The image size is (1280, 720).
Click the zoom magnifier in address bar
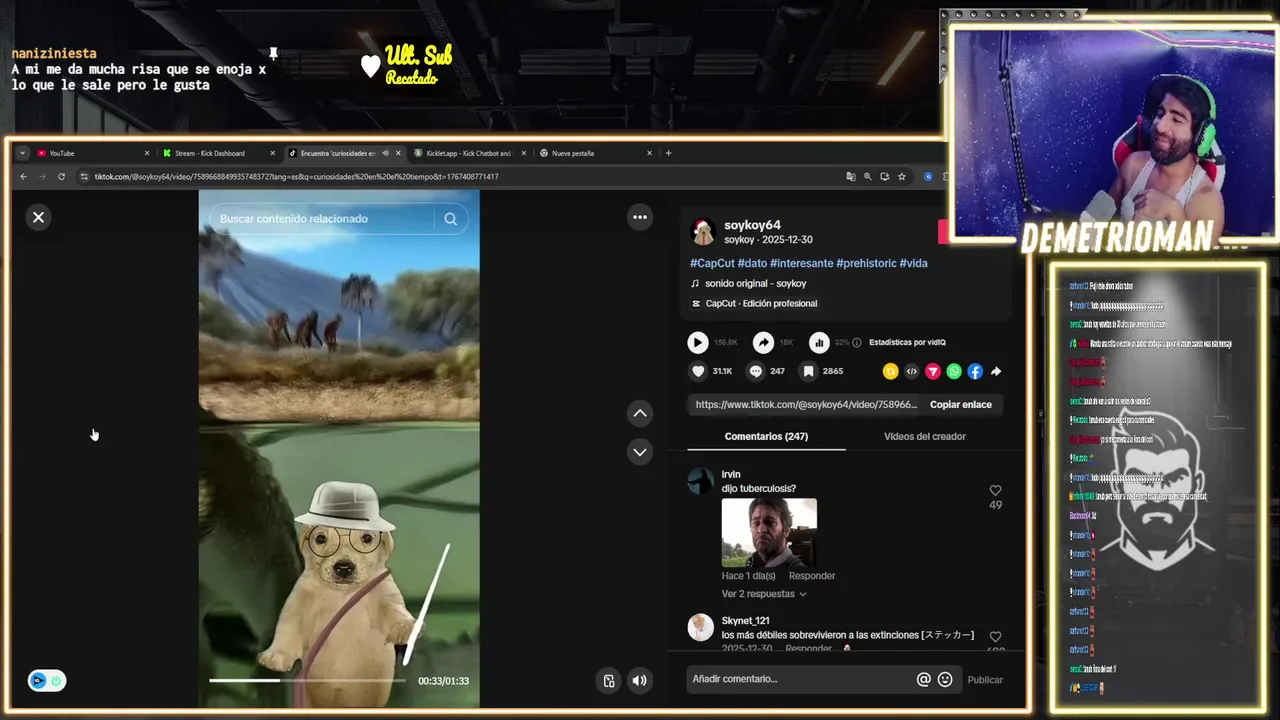[868, 177]
